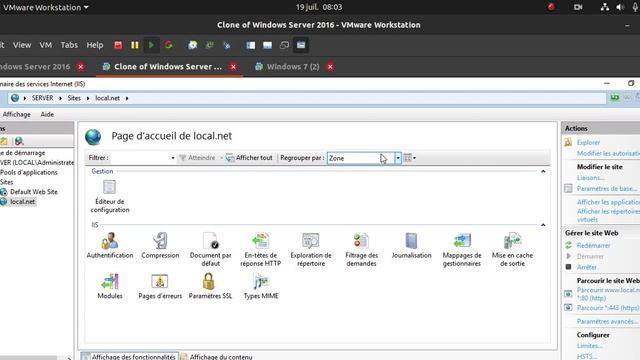640x360 pixels.
Task: Click VMware red power off icon
Action: pyautogui.click(x=118, y=45)
